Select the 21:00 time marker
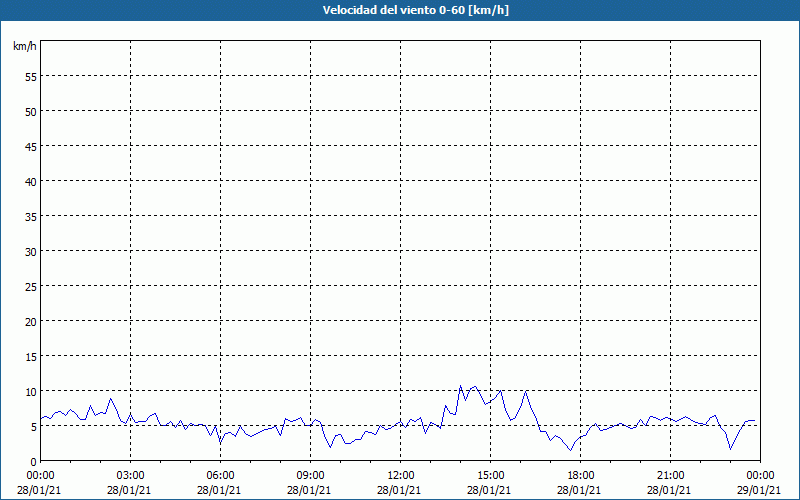This screenshot has width=800, height=500. coord(670,476)
